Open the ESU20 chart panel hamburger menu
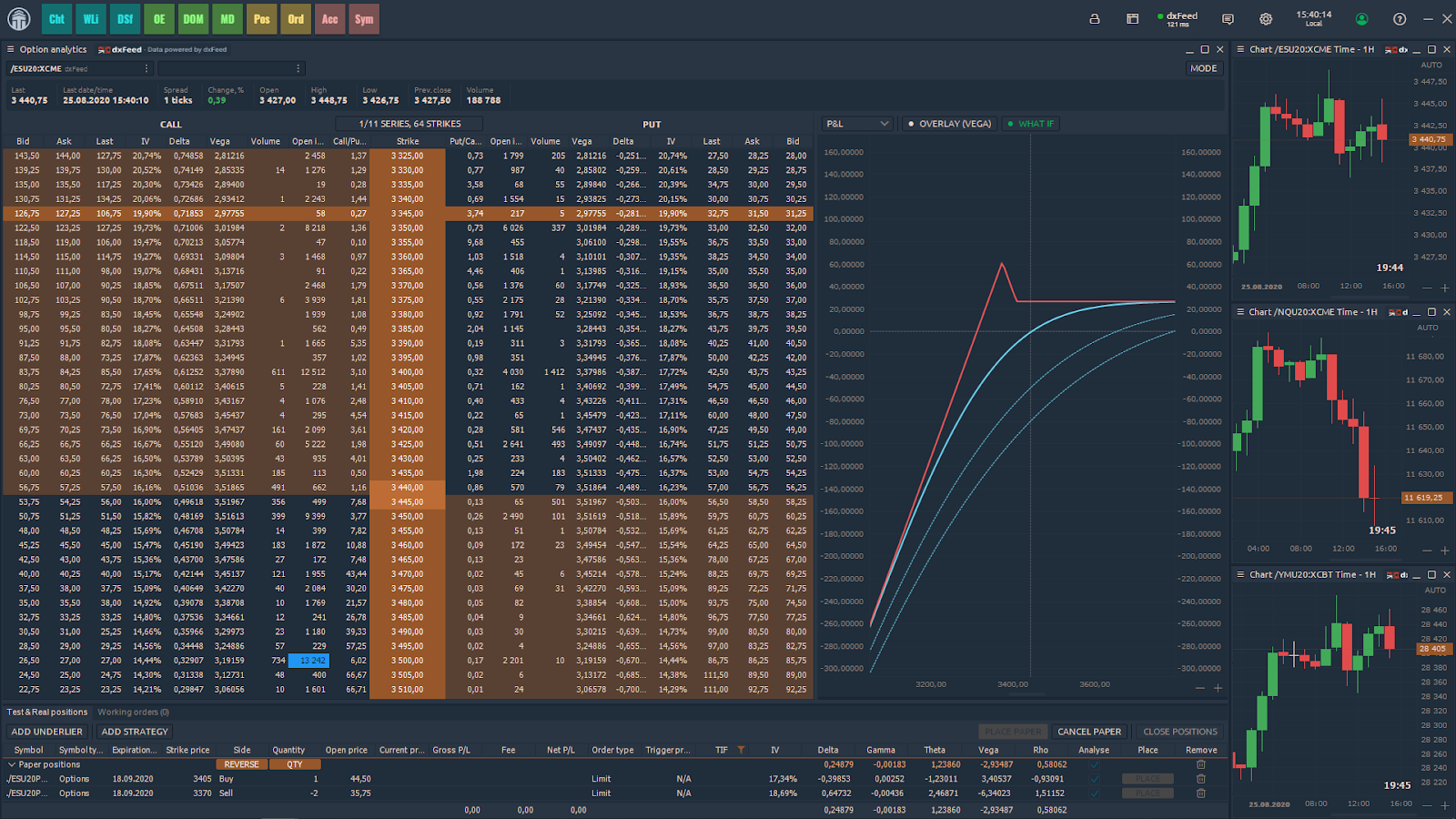This screenshot has height=819, width=1456. pos(1240,49)
